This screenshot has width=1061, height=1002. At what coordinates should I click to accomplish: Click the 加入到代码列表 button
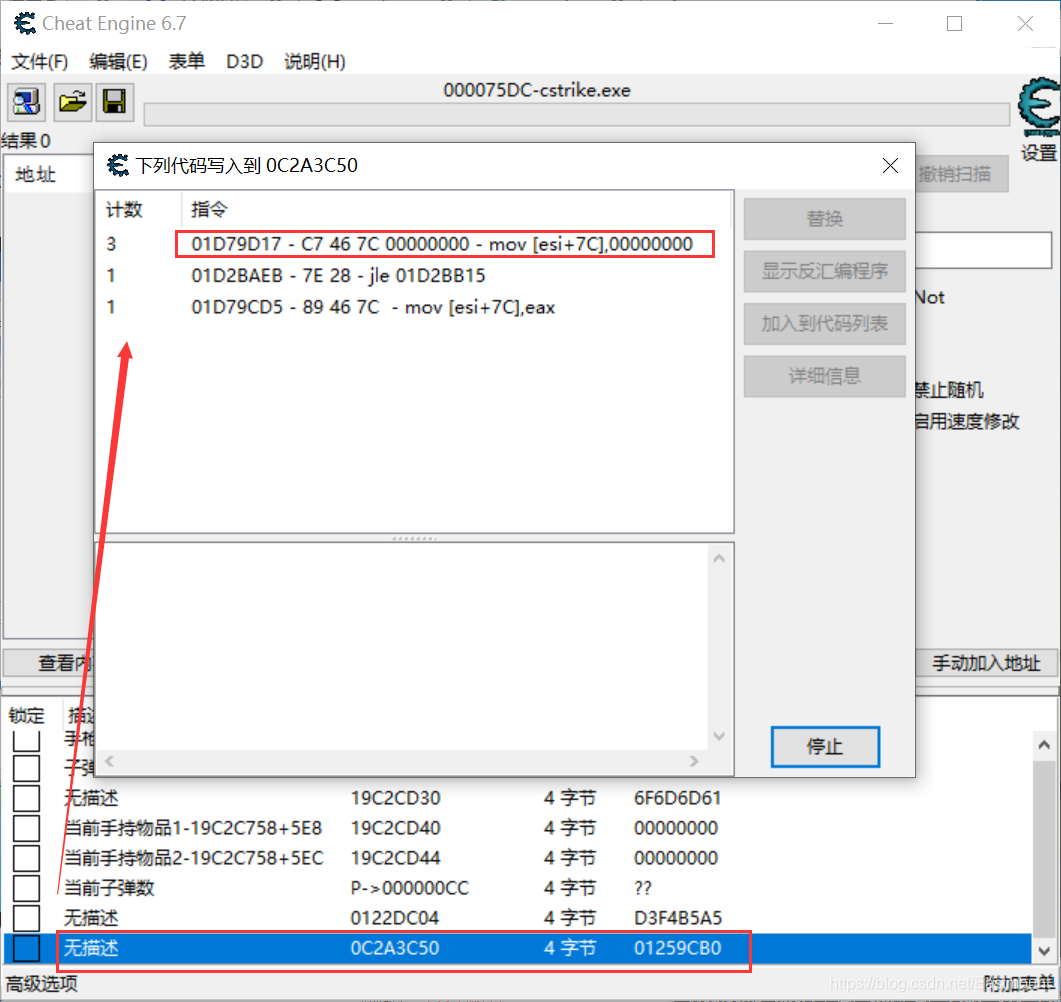[824, 323]
